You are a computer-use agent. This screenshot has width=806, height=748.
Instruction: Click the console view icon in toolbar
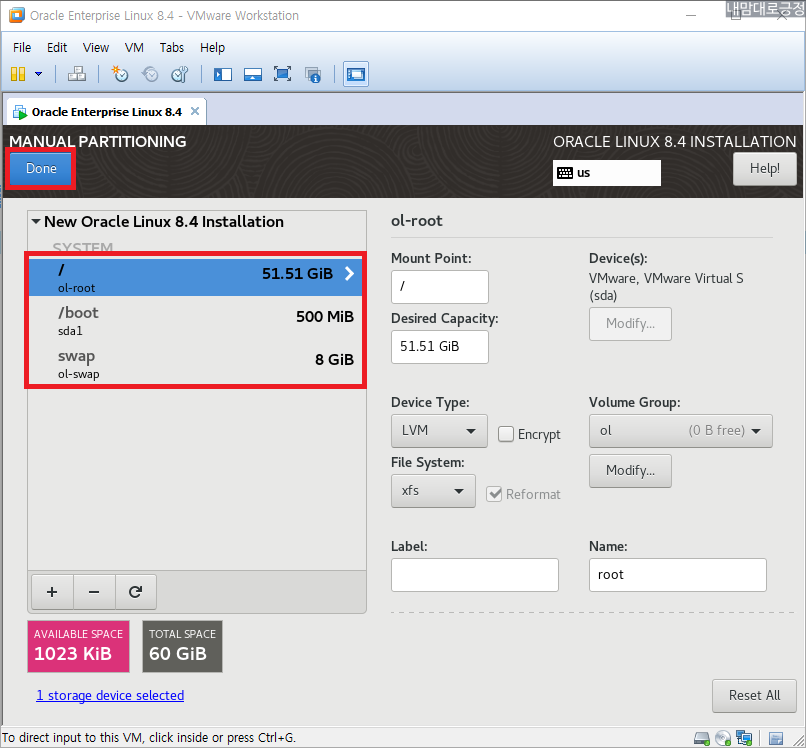[356, 75]
